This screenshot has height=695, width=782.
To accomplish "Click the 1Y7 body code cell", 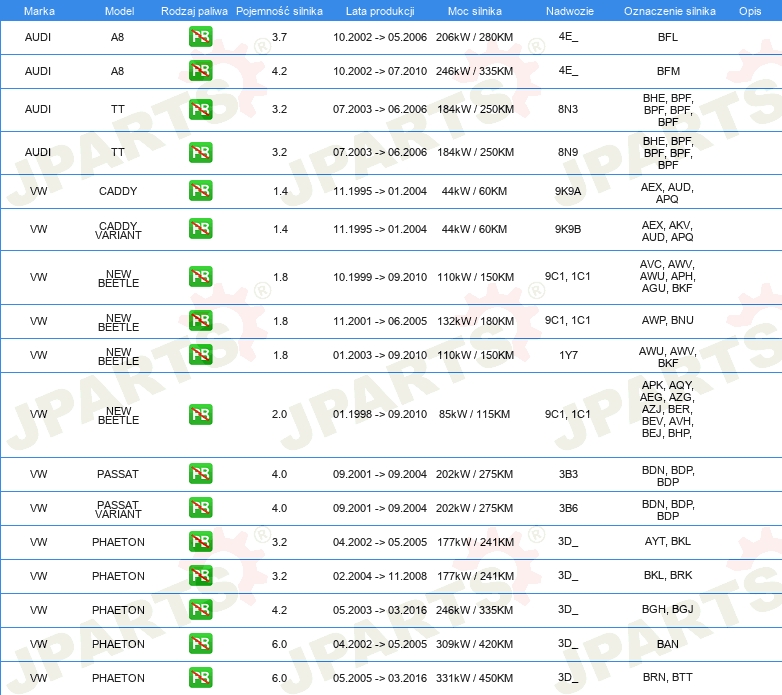I will point(567,355).
